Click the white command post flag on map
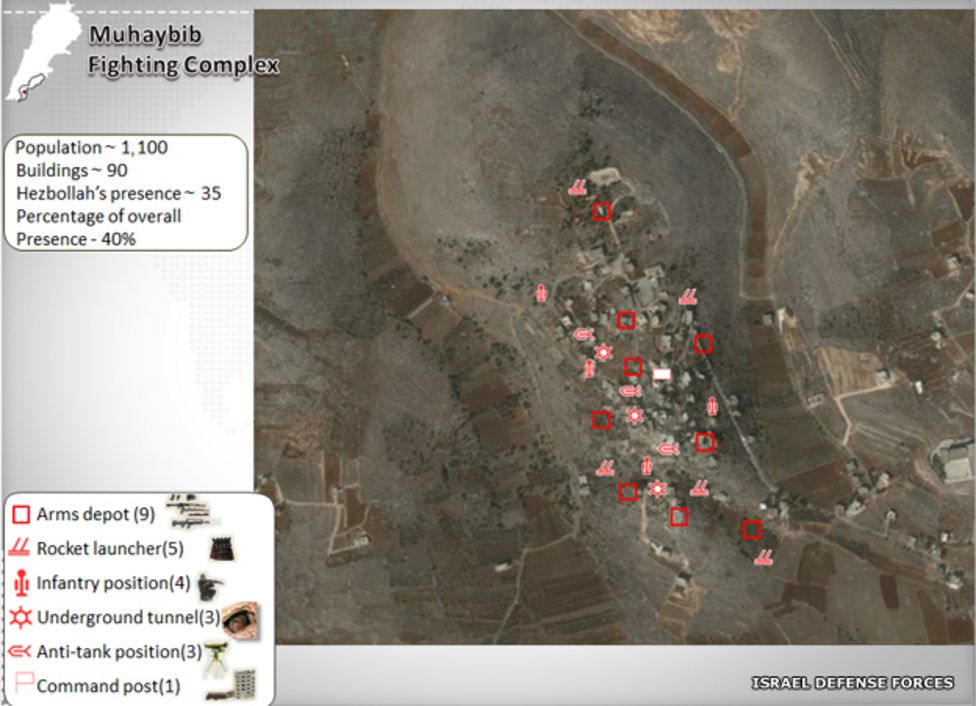Screen dimensions: 976x706 [x=661, y=375]
